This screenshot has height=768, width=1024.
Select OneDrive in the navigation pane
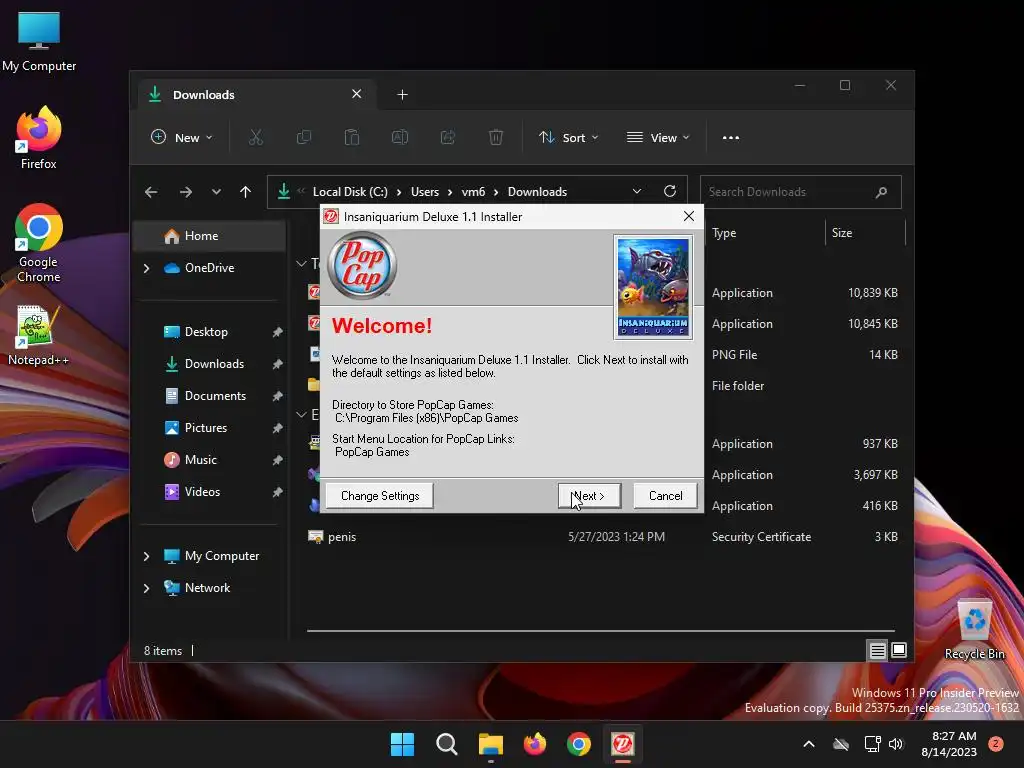tap(209, 268)
